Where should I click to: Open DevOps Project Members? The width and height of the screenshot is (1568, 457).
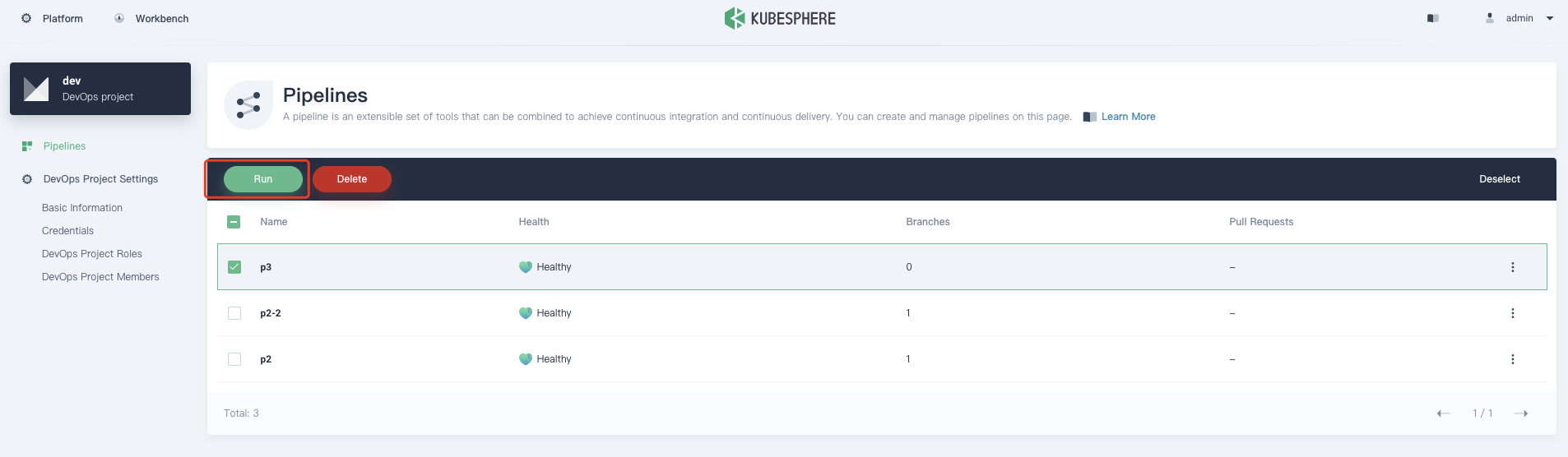(100, 277)
